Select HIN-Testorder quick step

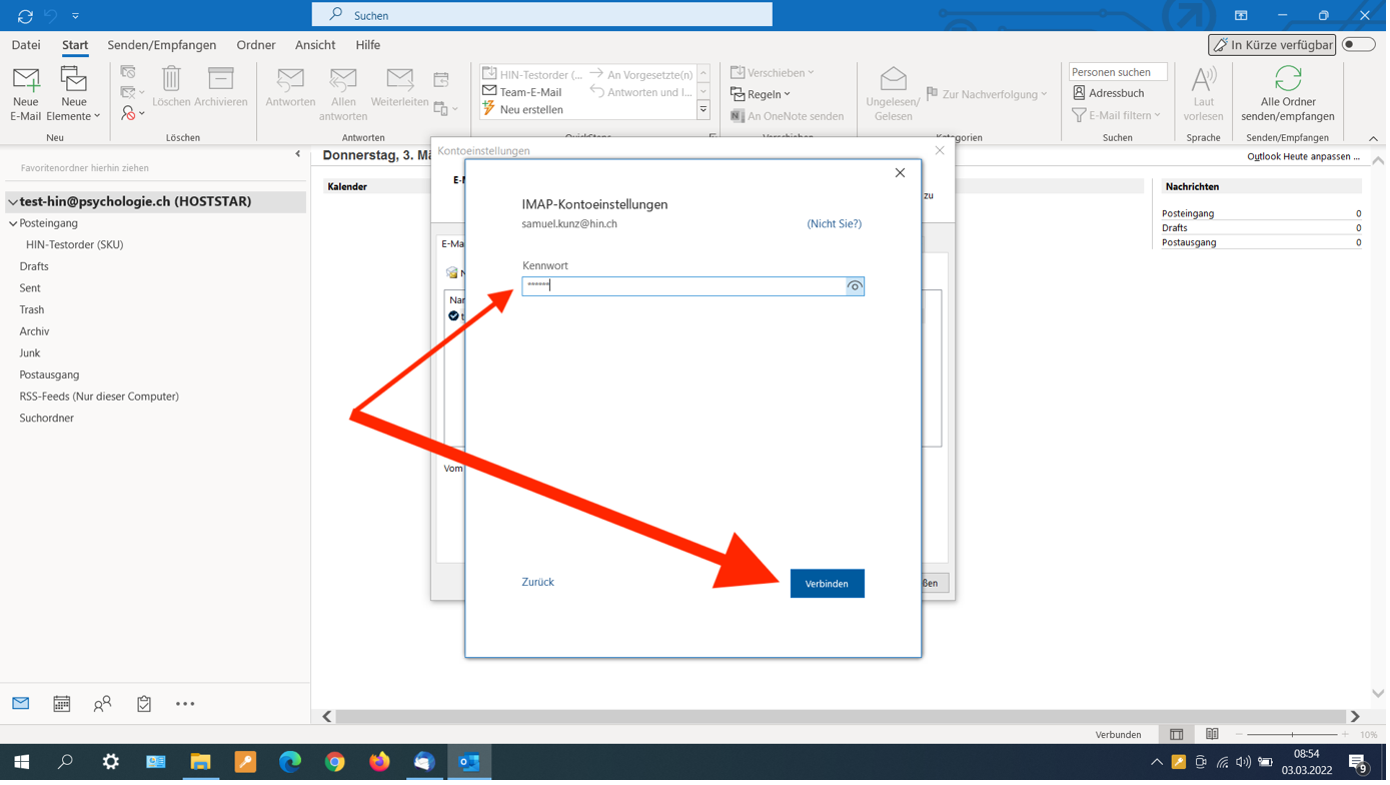tap(532, 74)
